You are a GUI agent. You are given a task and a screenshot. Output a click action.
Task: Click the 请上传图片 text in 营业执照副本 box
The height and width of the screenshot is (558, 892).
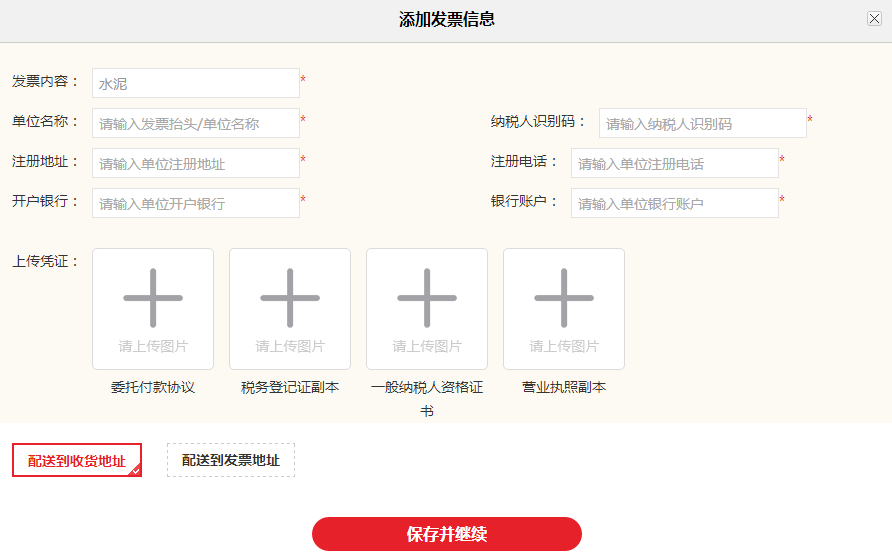(564, 346)
